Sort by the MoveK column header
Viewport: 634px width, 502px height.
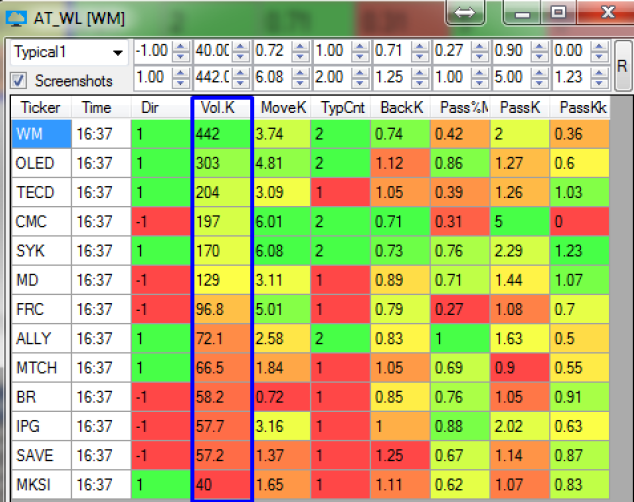(x=282, y=108)
